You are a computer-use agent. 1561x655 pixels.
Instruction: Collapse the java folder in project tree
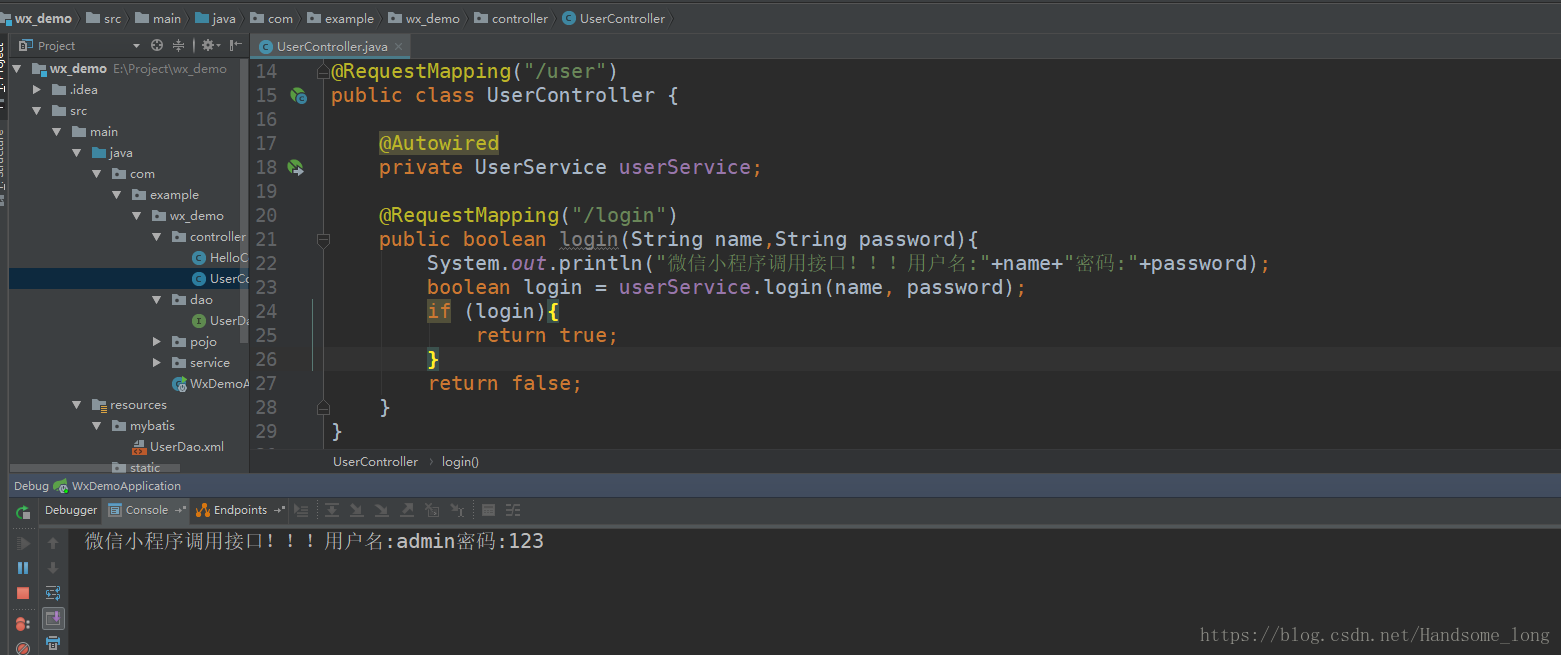coord(77,153)
